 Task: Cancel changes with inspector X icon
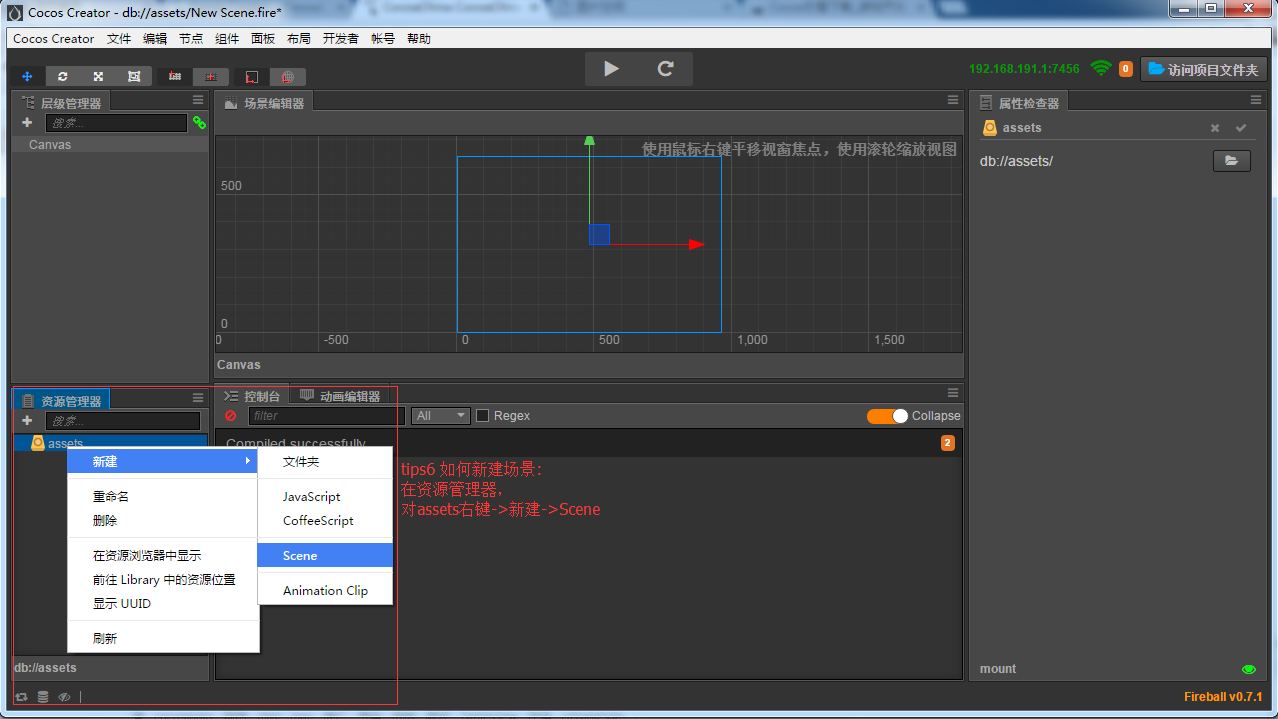1215,128
